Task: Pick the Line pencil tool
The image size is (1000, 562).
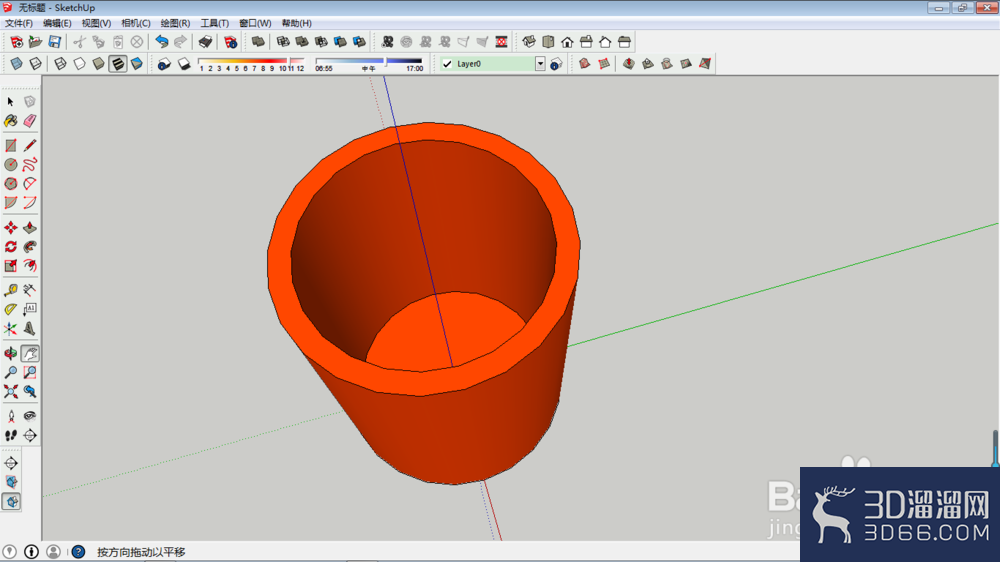Action: pos(30,146)
